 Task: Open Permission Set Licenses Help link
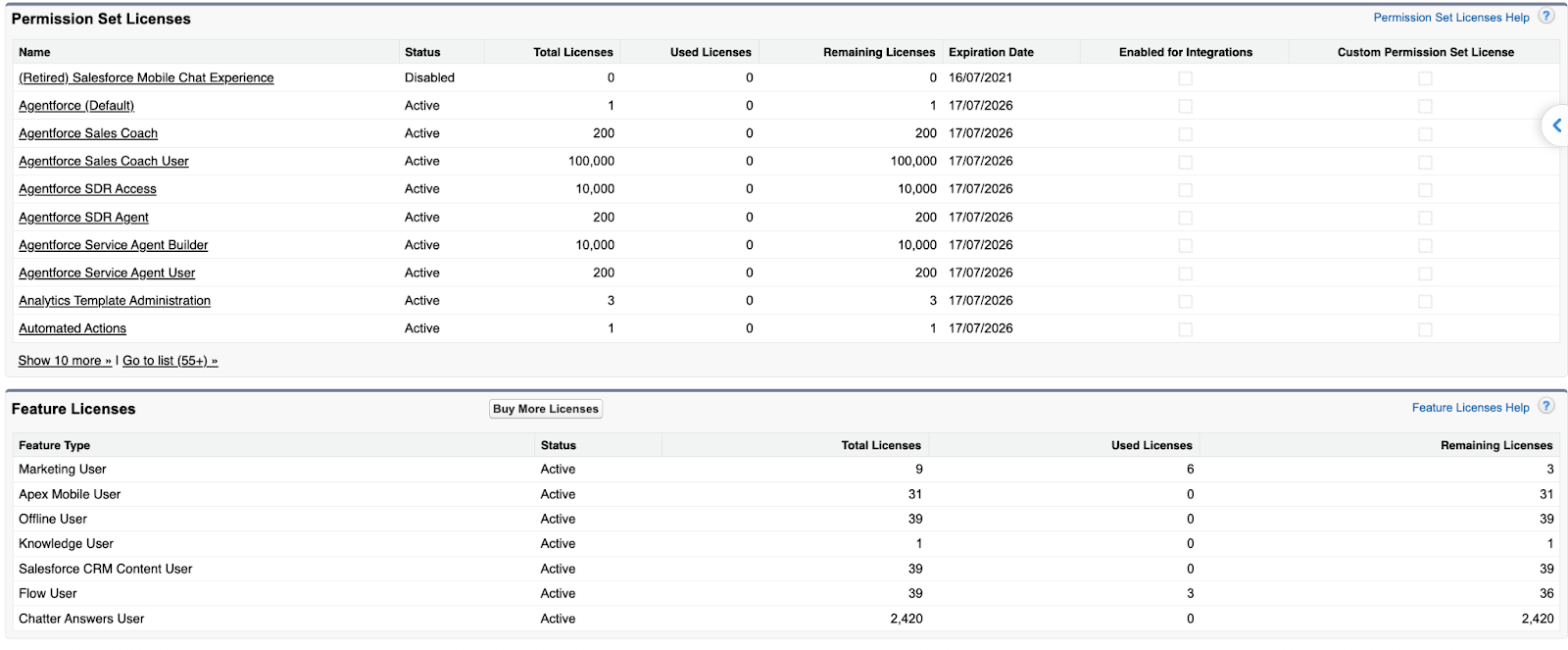[x=1450, y=18]
